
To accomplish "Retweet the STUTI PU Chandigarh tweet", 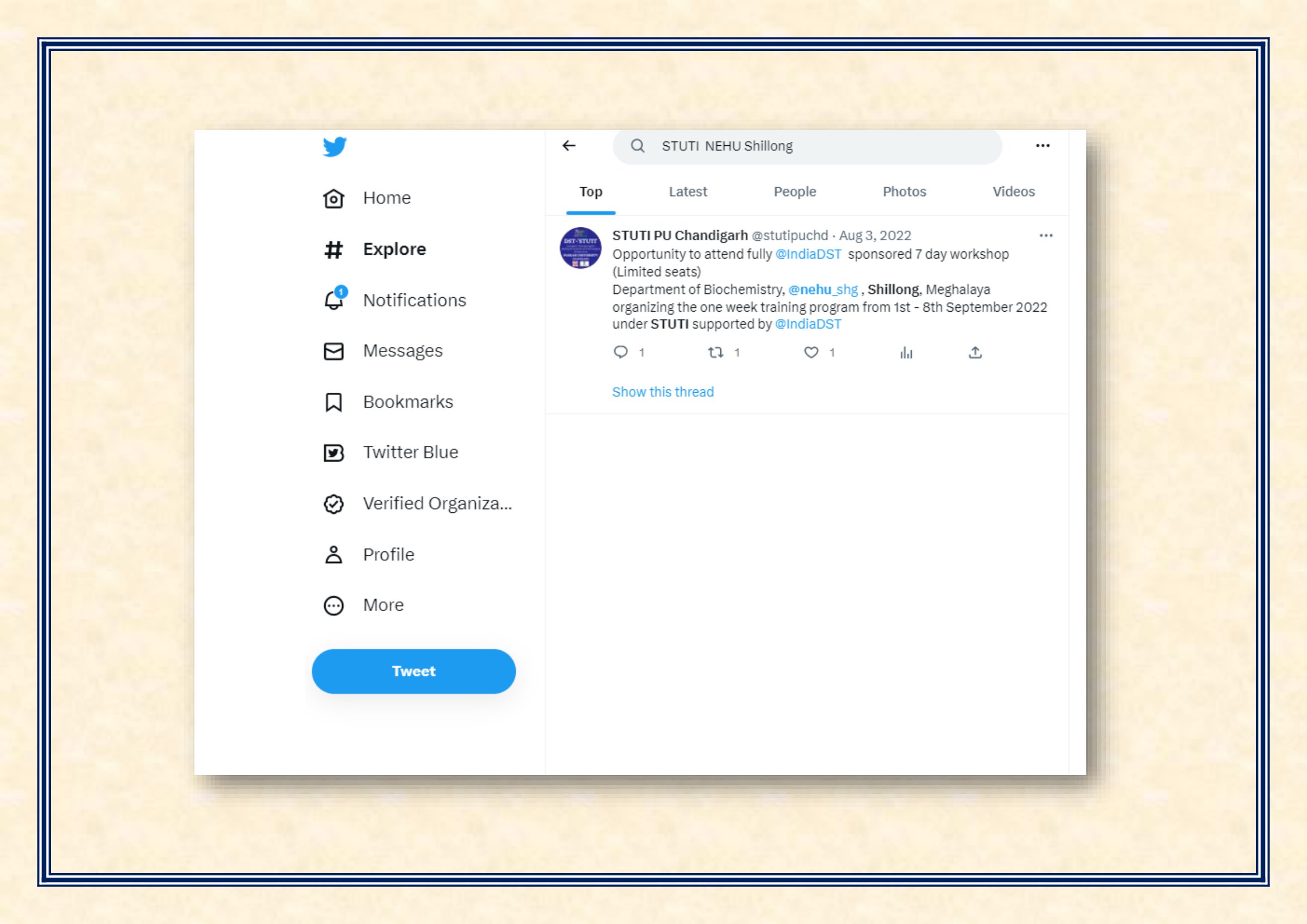I will coord(716,353).
